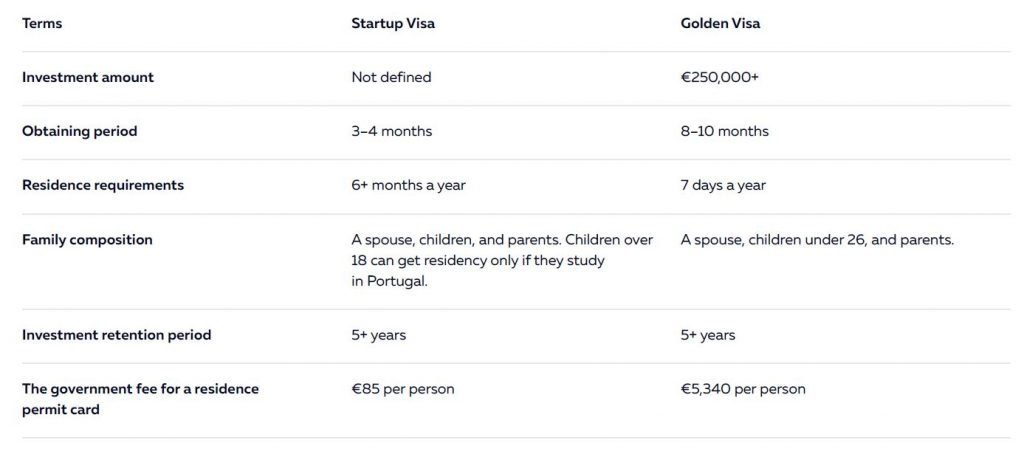The height and width of the screenshot is (457, 1024).
Task: Click the children under 26 cell
Action: coord(817,240)
